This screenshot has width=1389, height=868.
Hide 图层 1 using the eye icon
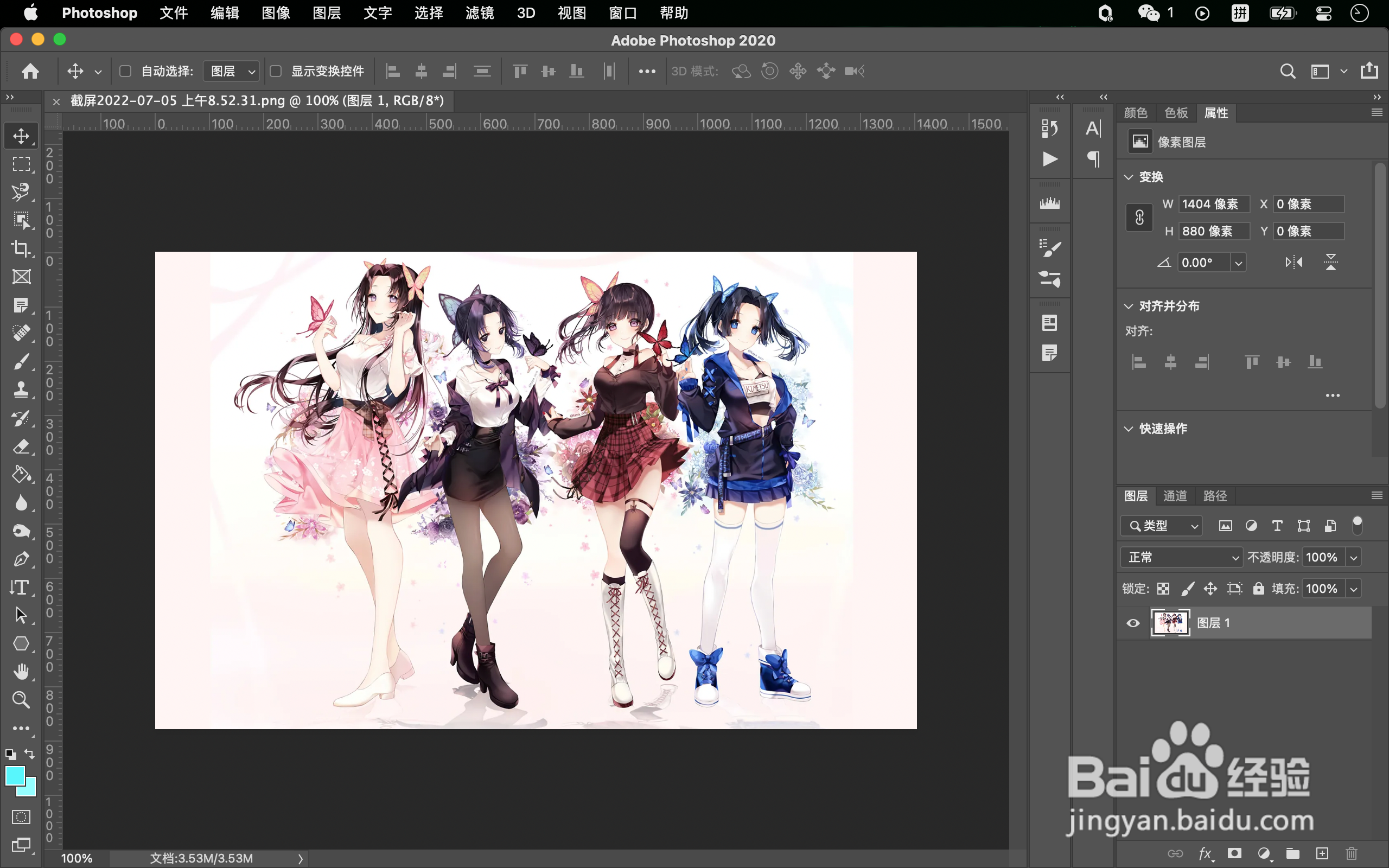click(x=1132, y=623)
